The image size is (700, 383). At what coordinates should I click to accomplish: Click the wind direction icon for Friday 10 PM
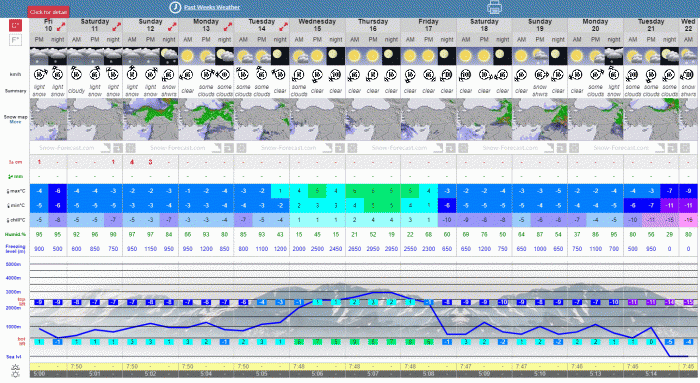click(x=39, y=74)
